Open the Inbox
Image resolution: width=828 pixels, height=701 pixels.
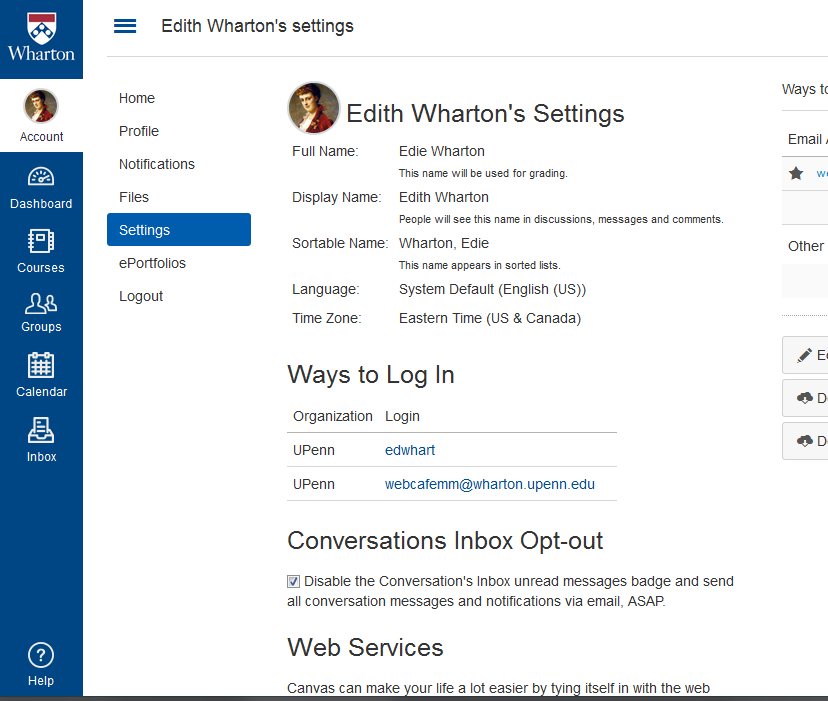pos(41,440)
